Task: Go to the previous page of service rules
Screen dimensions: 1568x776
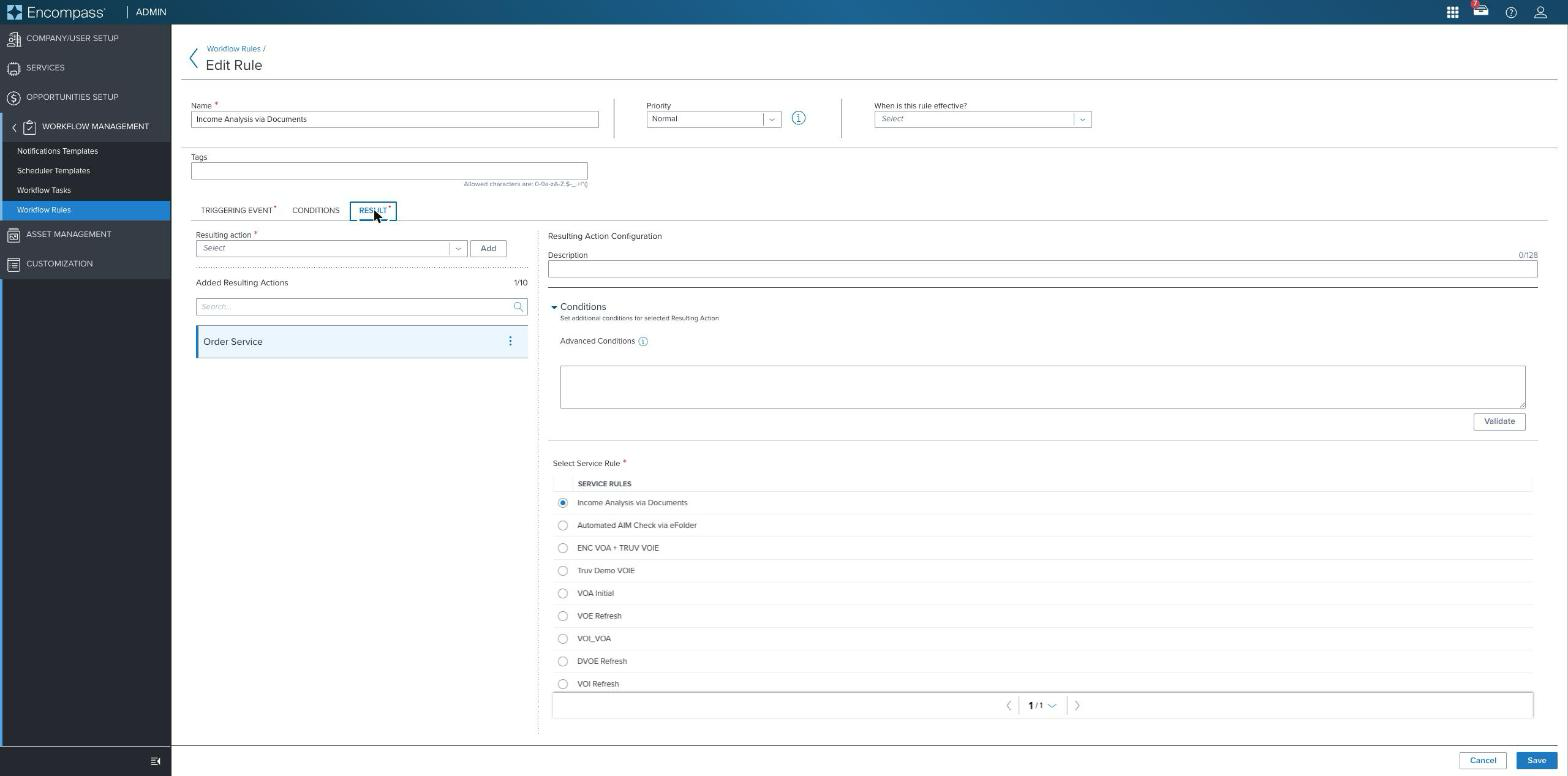Action: pyautogui.click(x=1008, y=706)
